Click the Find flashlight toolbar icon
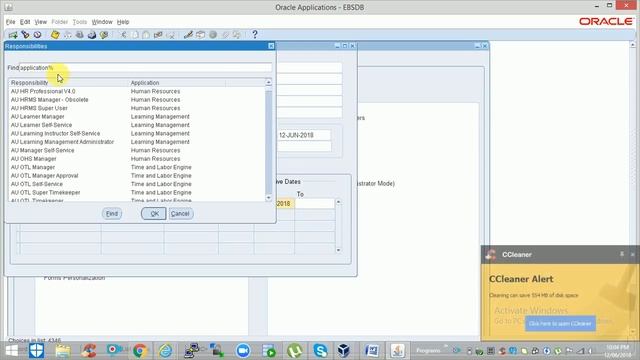 25,35
